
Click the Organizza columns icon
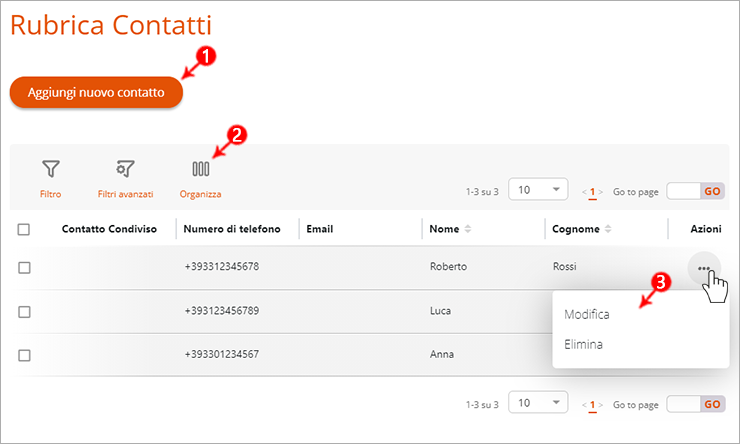point(201,169)
